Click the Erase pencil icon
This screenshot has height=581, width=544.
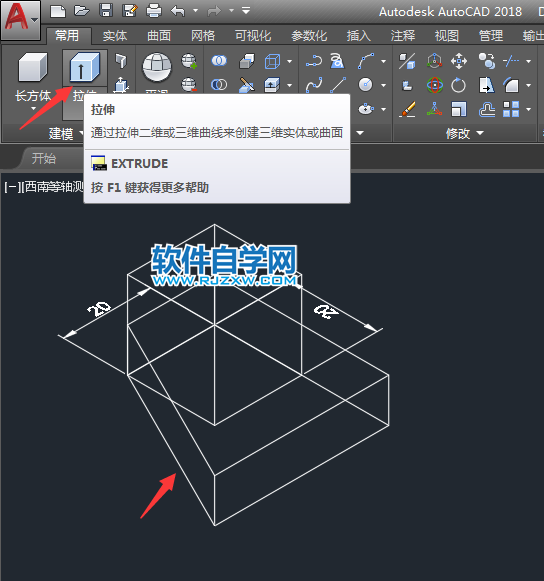(407, 109)
